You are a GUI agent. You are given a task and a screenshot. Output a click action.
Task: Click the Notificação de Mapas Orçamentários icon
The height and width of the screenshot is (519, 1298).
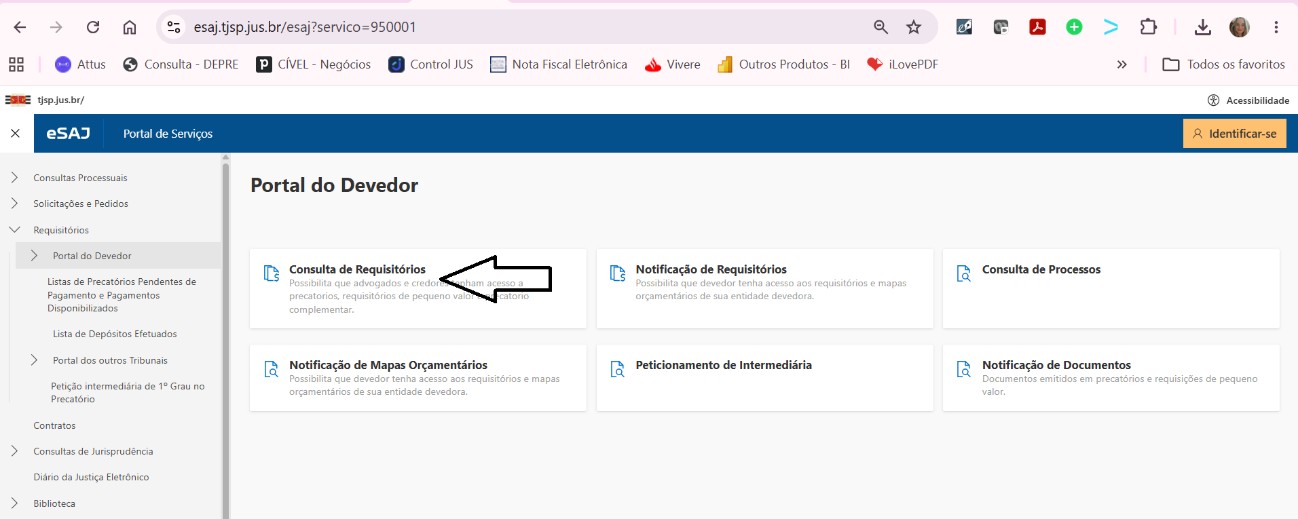270,369
